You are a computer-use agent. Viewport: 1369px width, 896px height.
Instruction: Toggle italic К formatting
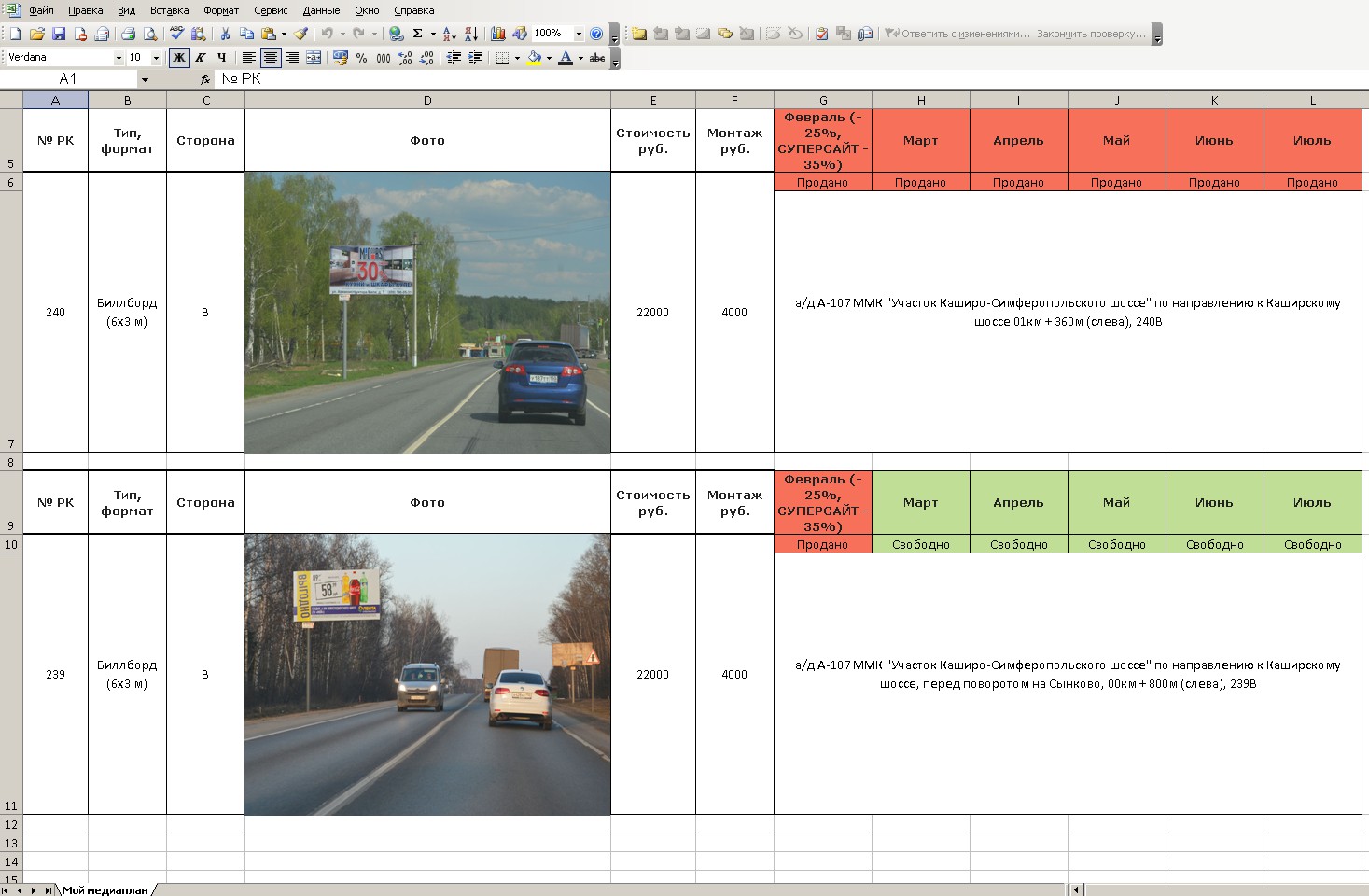201,58
